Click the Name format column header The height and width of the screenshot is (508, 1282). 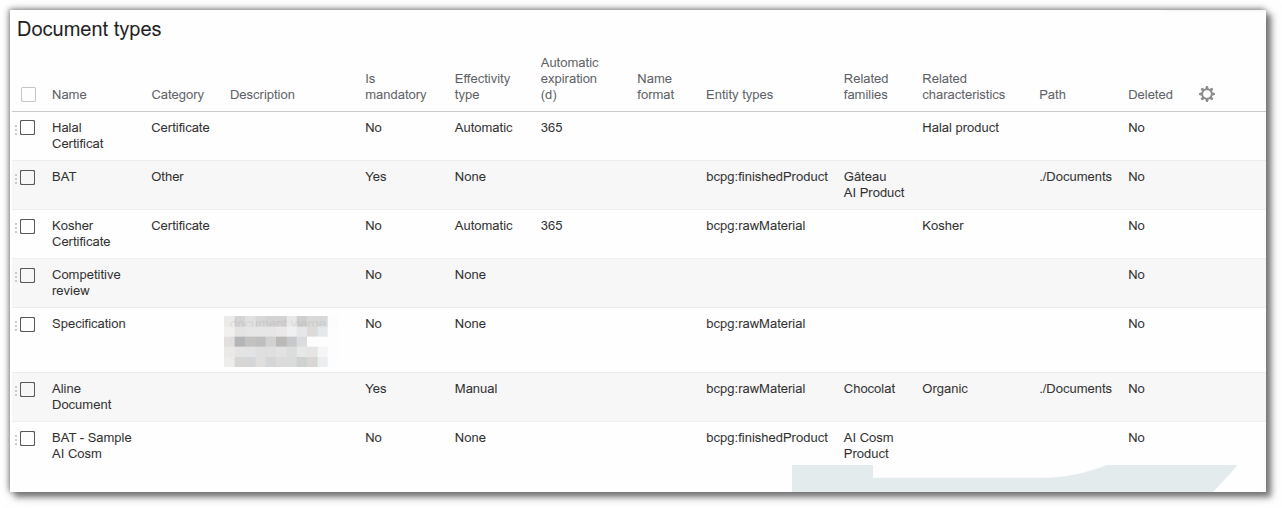(x=655, y=87)
